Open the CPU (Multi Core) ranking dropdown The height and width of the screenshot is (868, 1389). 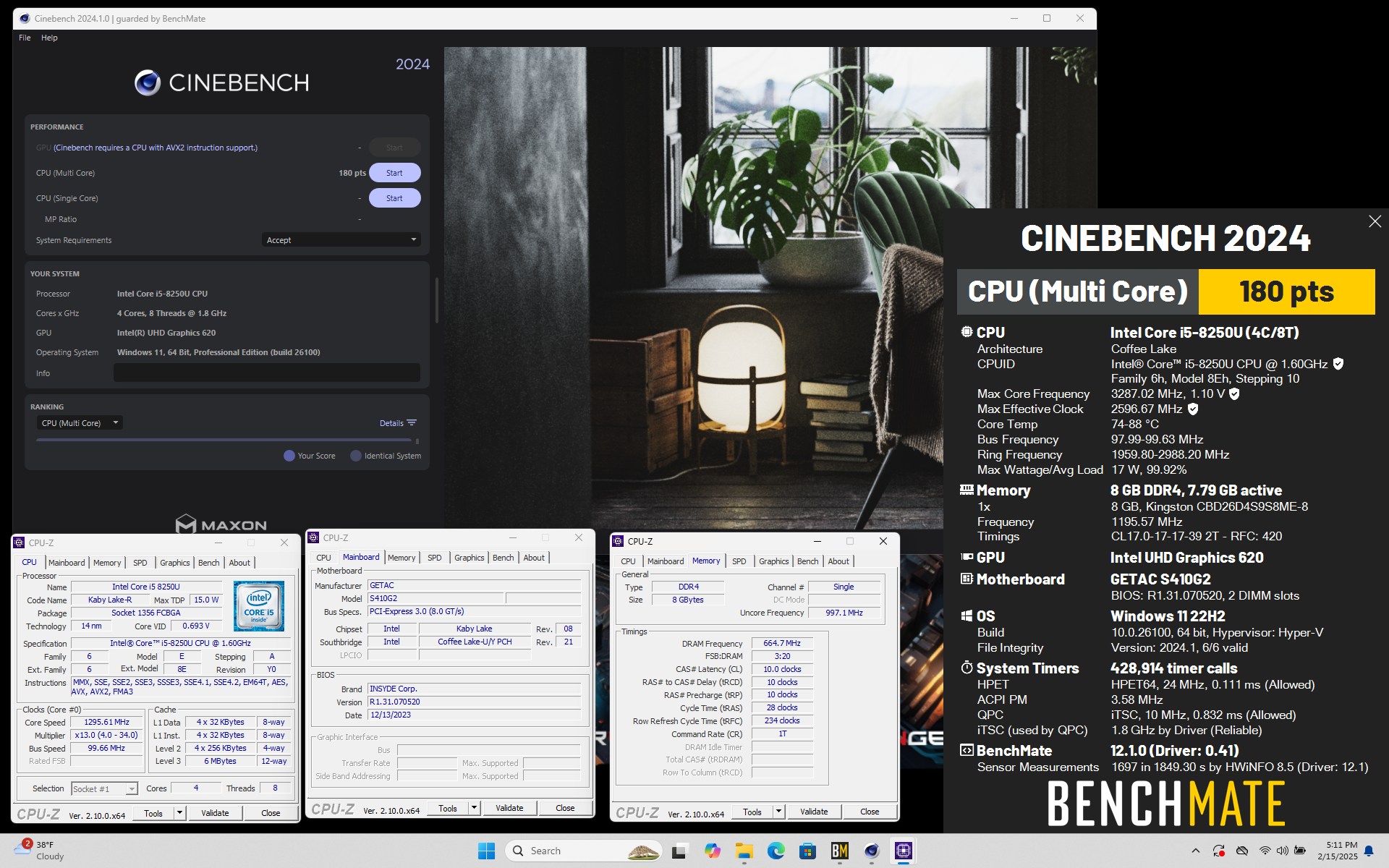pos(80,423)
